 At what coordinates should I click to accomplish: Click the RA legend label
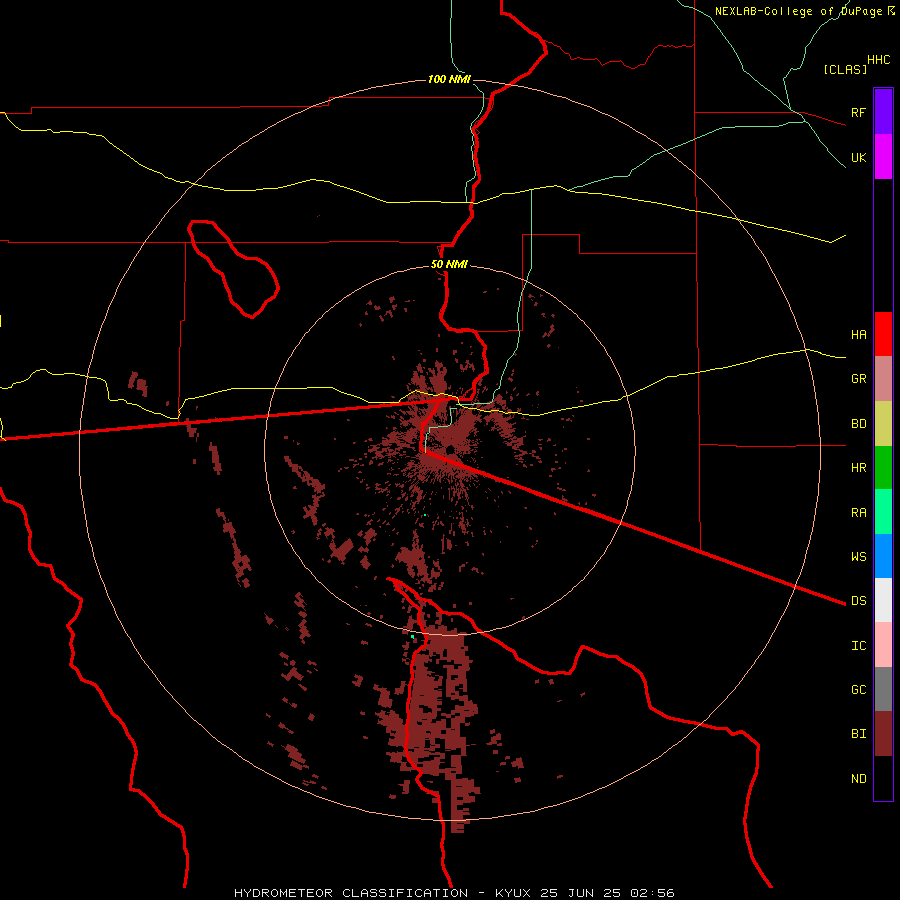[859, 512]
